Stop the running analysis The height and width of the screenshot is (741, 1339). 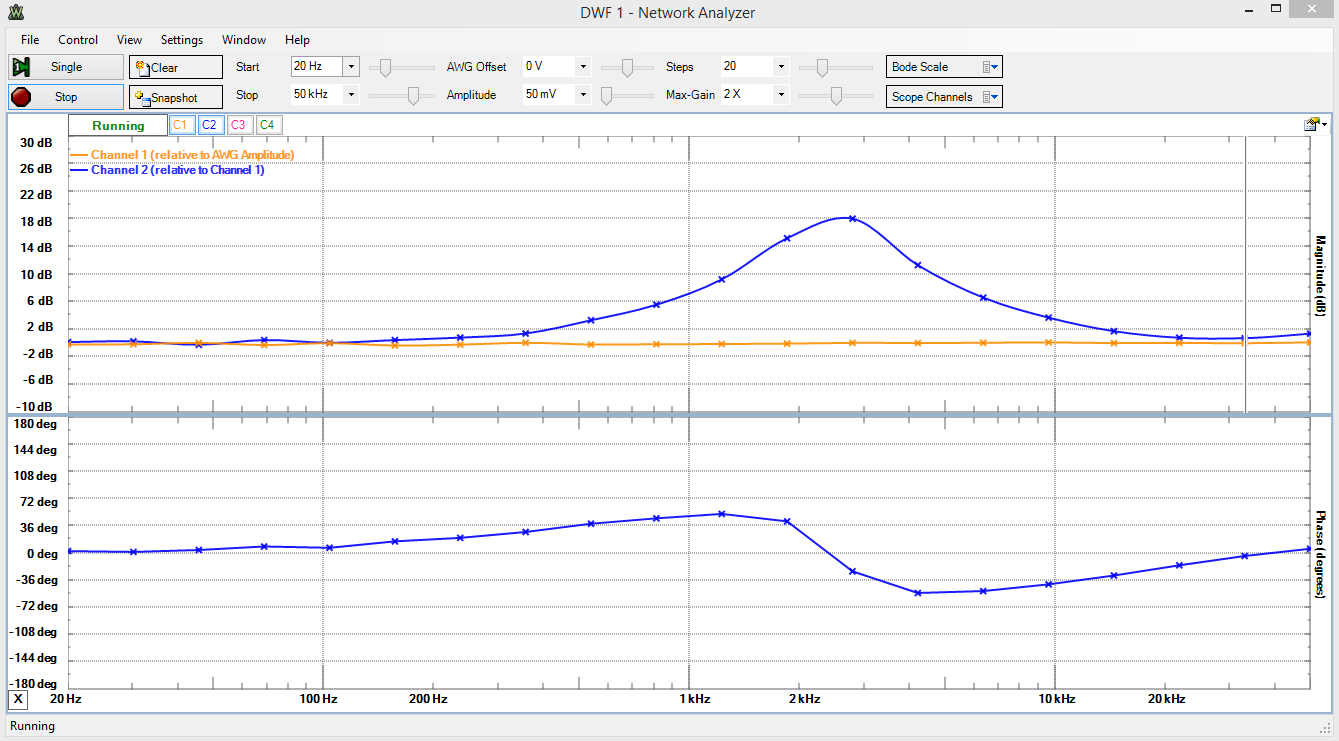66,97
